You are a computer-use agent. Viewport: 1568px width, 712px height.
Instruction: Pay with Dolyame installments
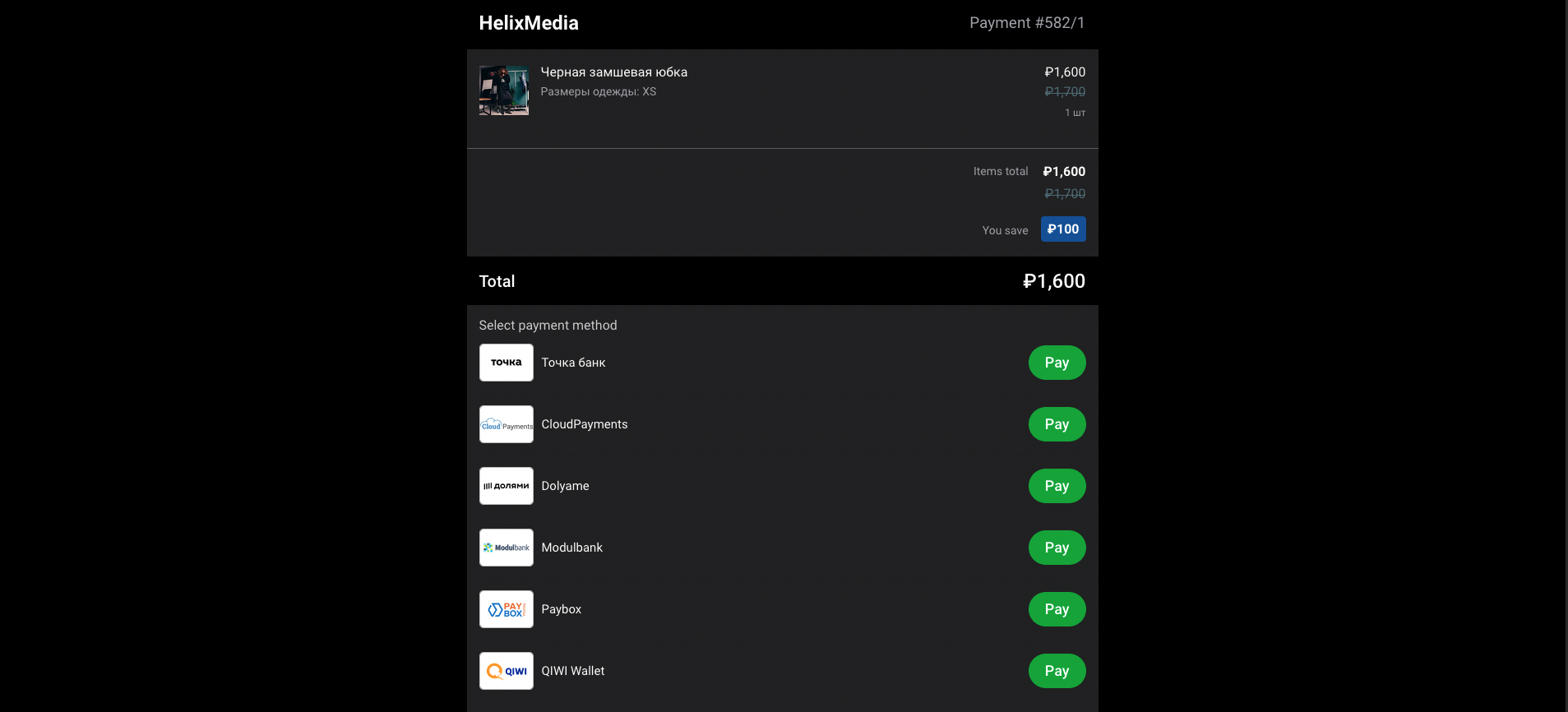pyautogui.click(x=1057, y=486)
